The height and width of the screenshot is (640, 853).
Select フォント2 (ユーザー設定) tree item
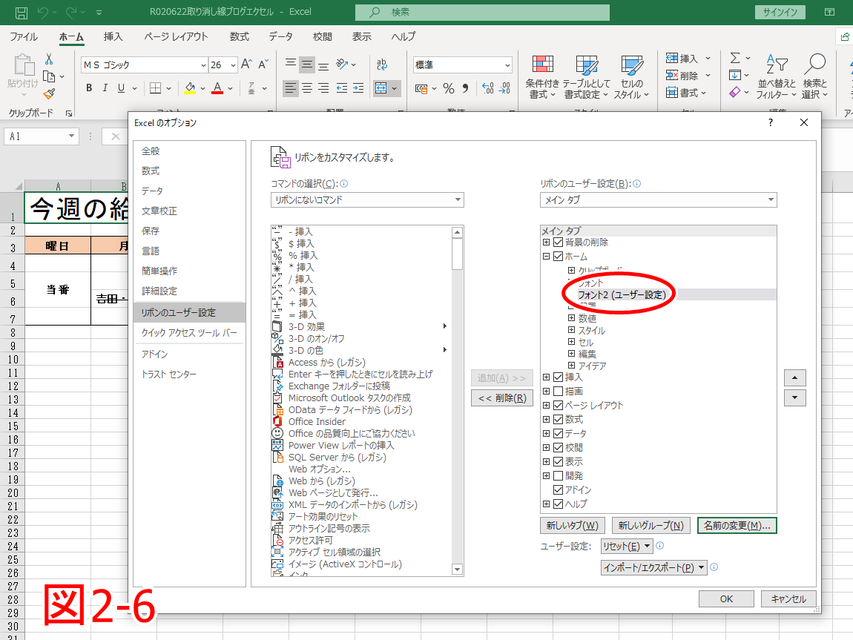[x=621, y=295]
